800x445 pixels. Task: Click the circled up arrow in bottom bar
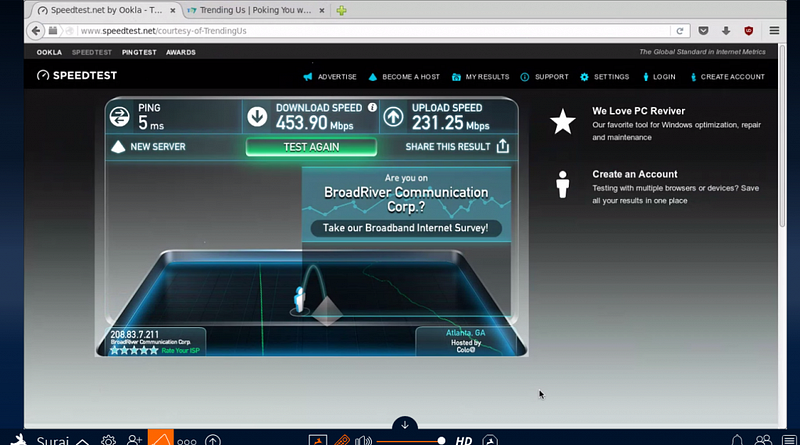pos(213,440)
